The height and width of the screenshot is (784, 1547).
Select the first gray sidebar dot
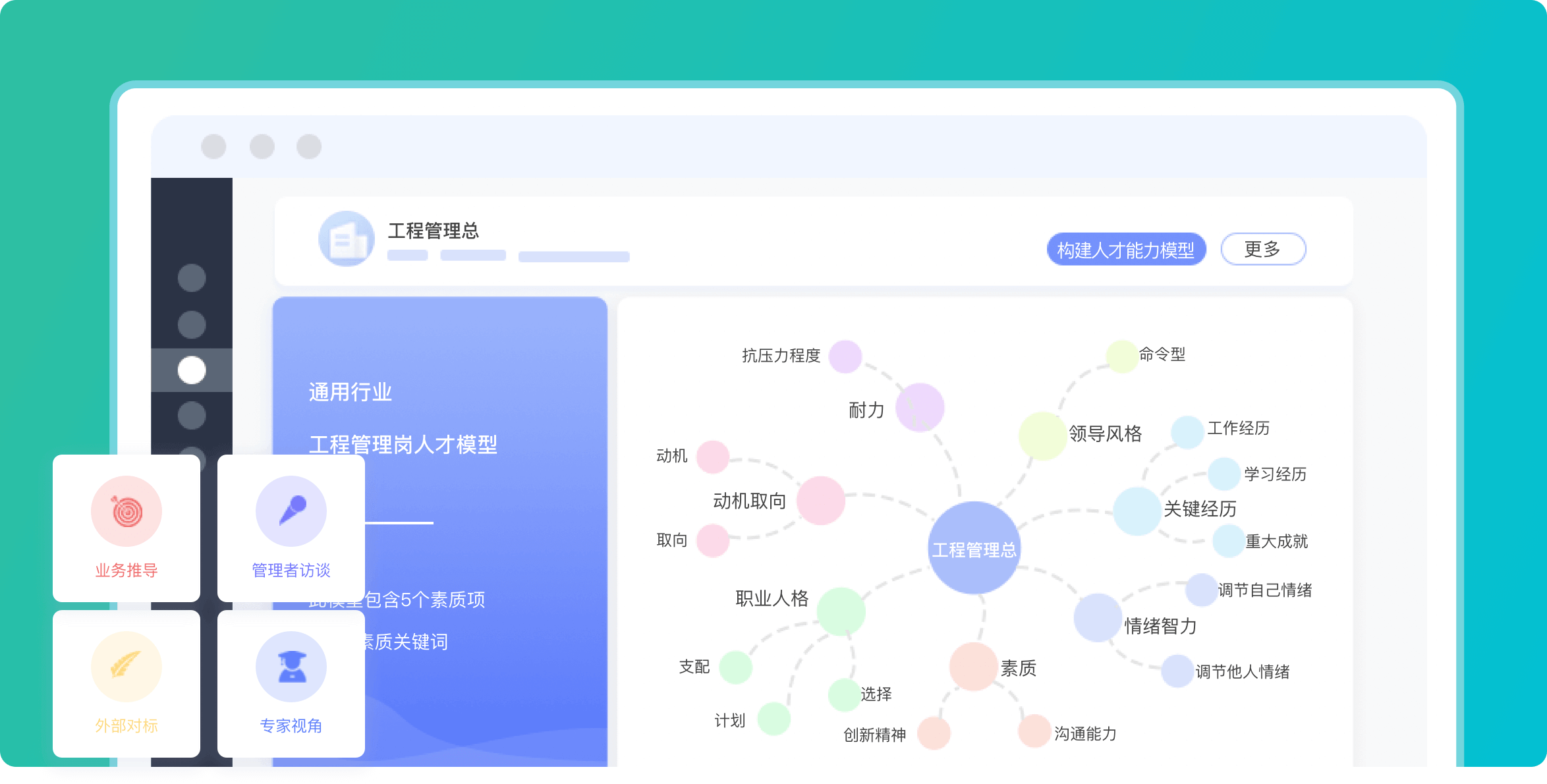click(192, 278)
